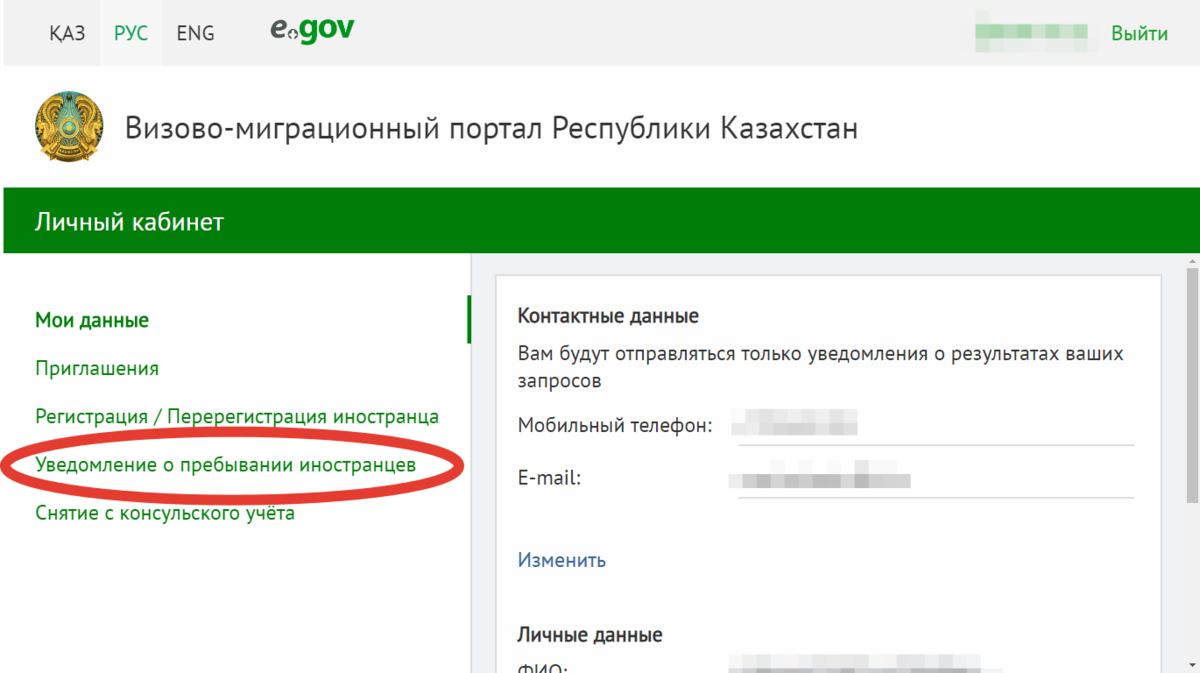This screenshot has height=673, width=1200.
Task: Click the Контактные данные heading
Action: [x=608, y=316]
